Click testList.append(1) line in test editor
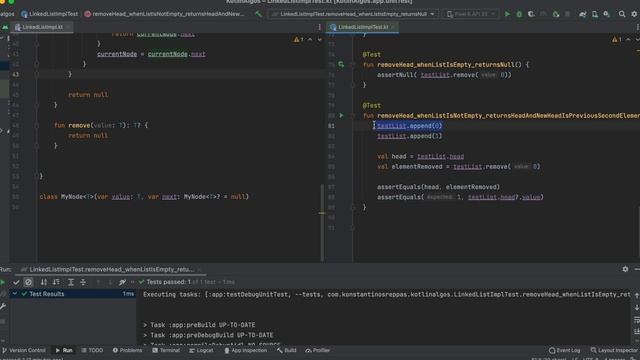 [x=409, y=136]
